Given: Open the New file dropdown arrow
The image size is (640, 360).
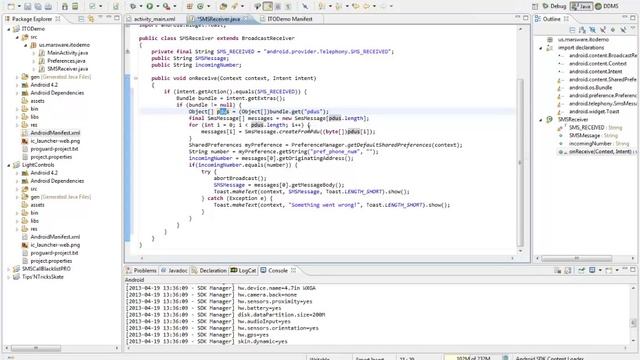Looking at the screenshot, I should click(x=19, y=7).
